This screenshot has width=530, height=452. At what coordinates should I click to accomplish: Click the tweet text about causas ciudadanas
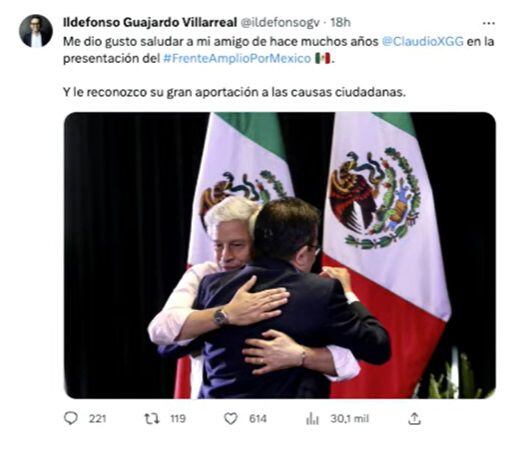pos(234,92)
